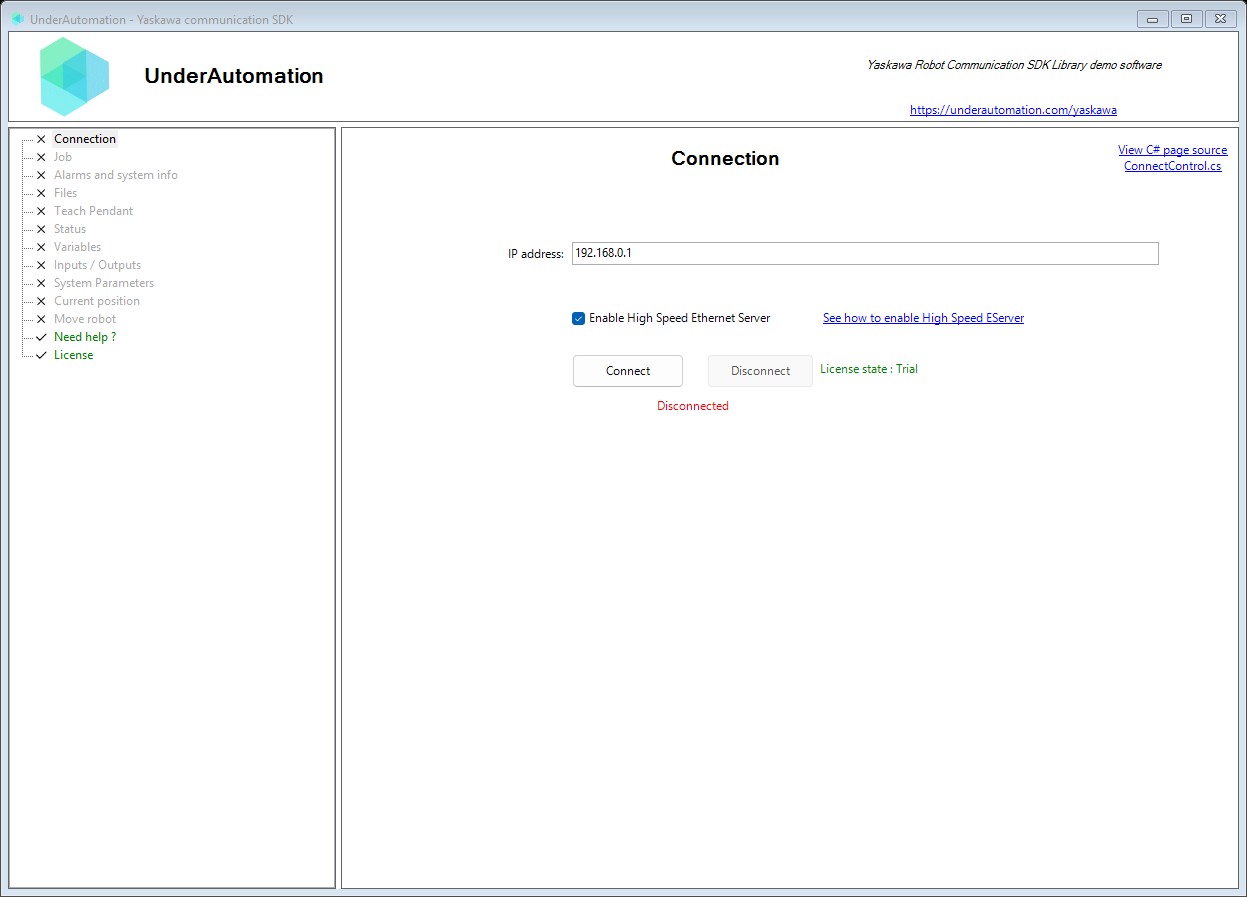Image resolution: width=1247 pixels, height=897 pixels.
Task: Click in the IP address field
Action: [865, 253]
